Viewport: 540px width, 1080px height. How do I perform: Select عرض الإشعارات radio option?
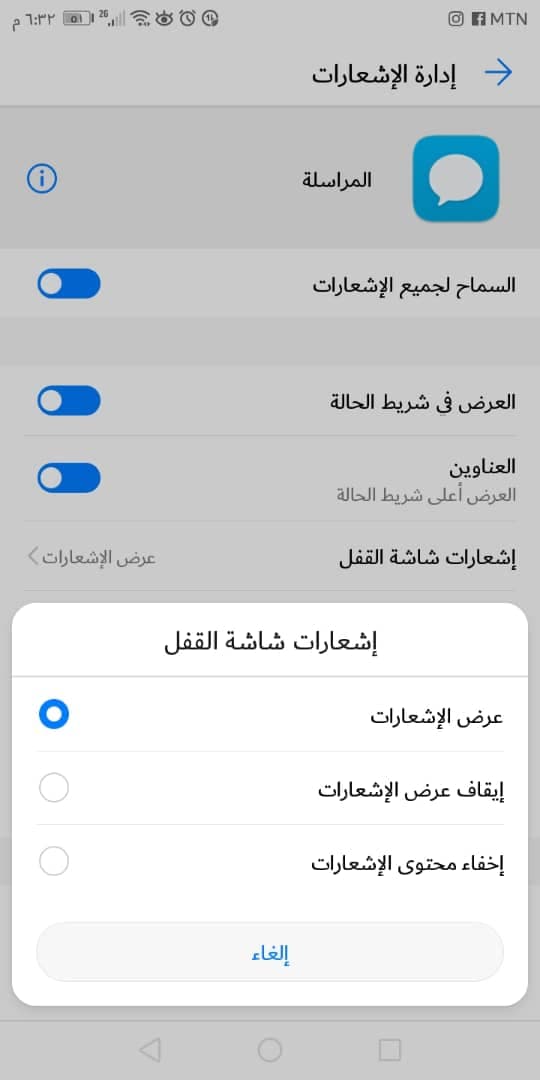click(x=54, y=714)
